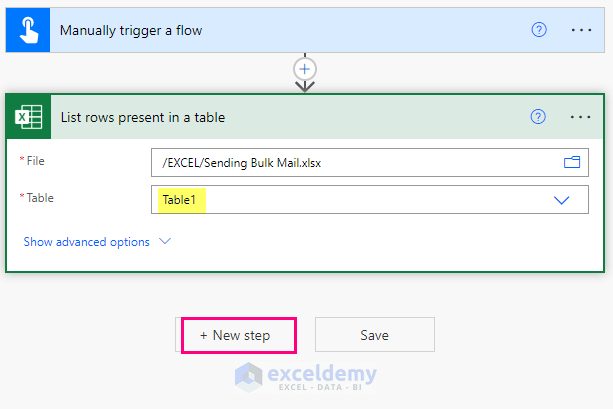Click the green Excel connector icon

point(27,117)
